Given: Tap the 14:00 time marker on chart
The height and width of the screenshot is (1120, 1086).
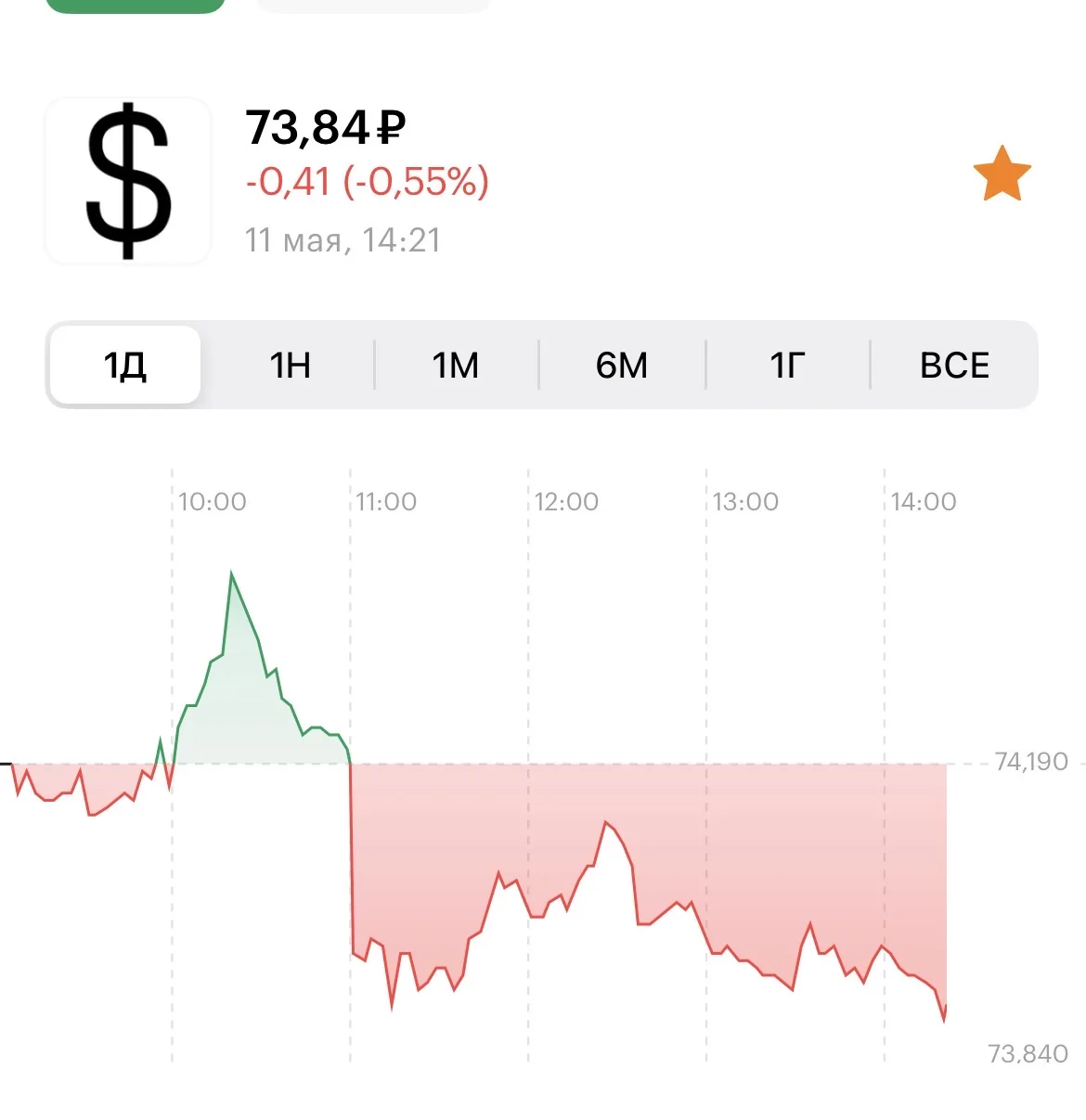Looking at the screenshot, I should coord(924,502).
